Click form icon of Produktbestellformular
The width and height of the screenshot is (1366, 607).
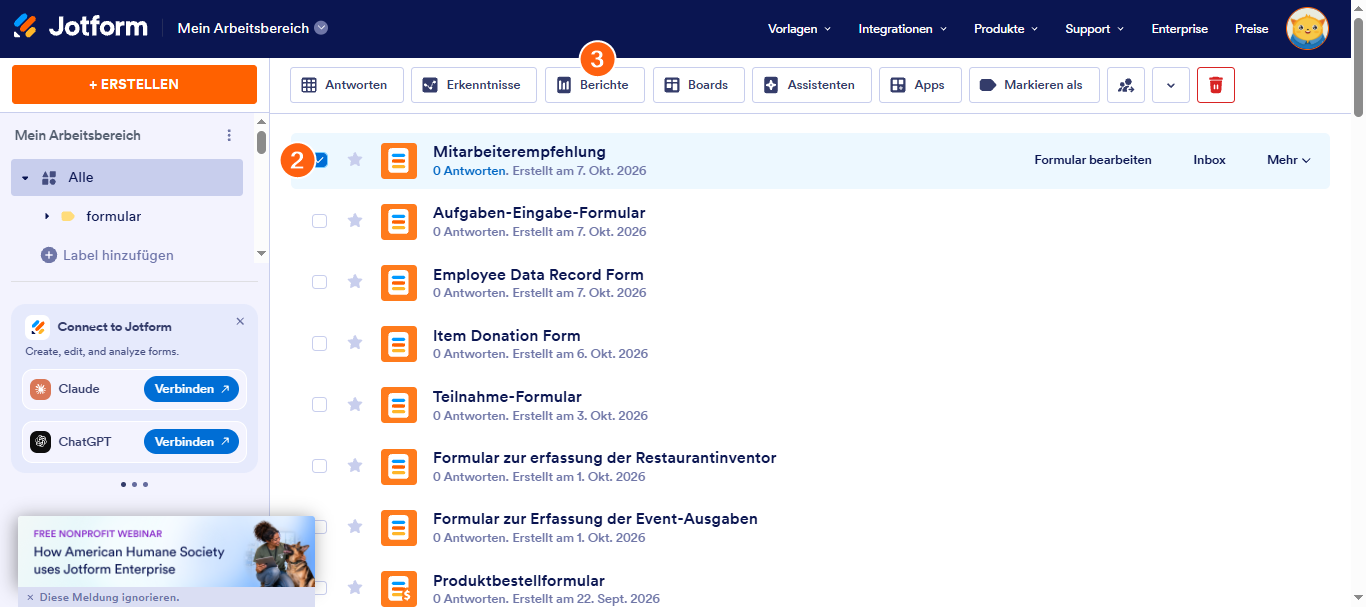point(399,588)
